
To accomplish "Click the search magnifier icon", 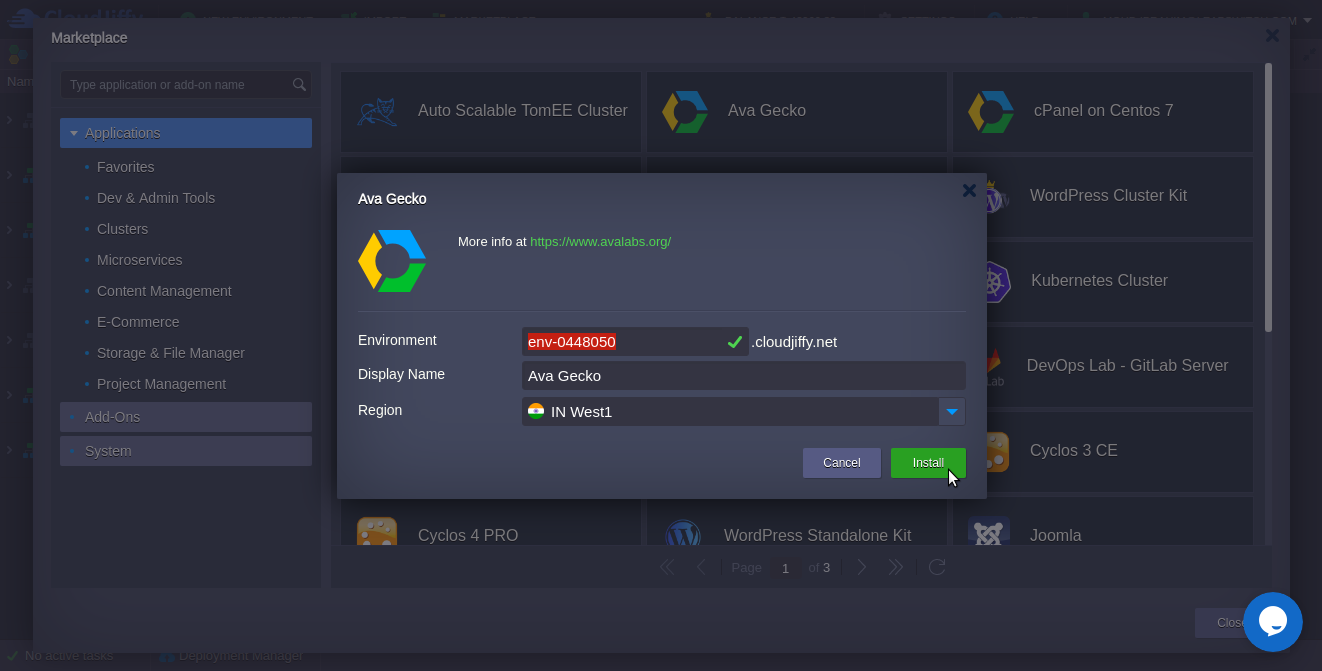I will (299, 85).
